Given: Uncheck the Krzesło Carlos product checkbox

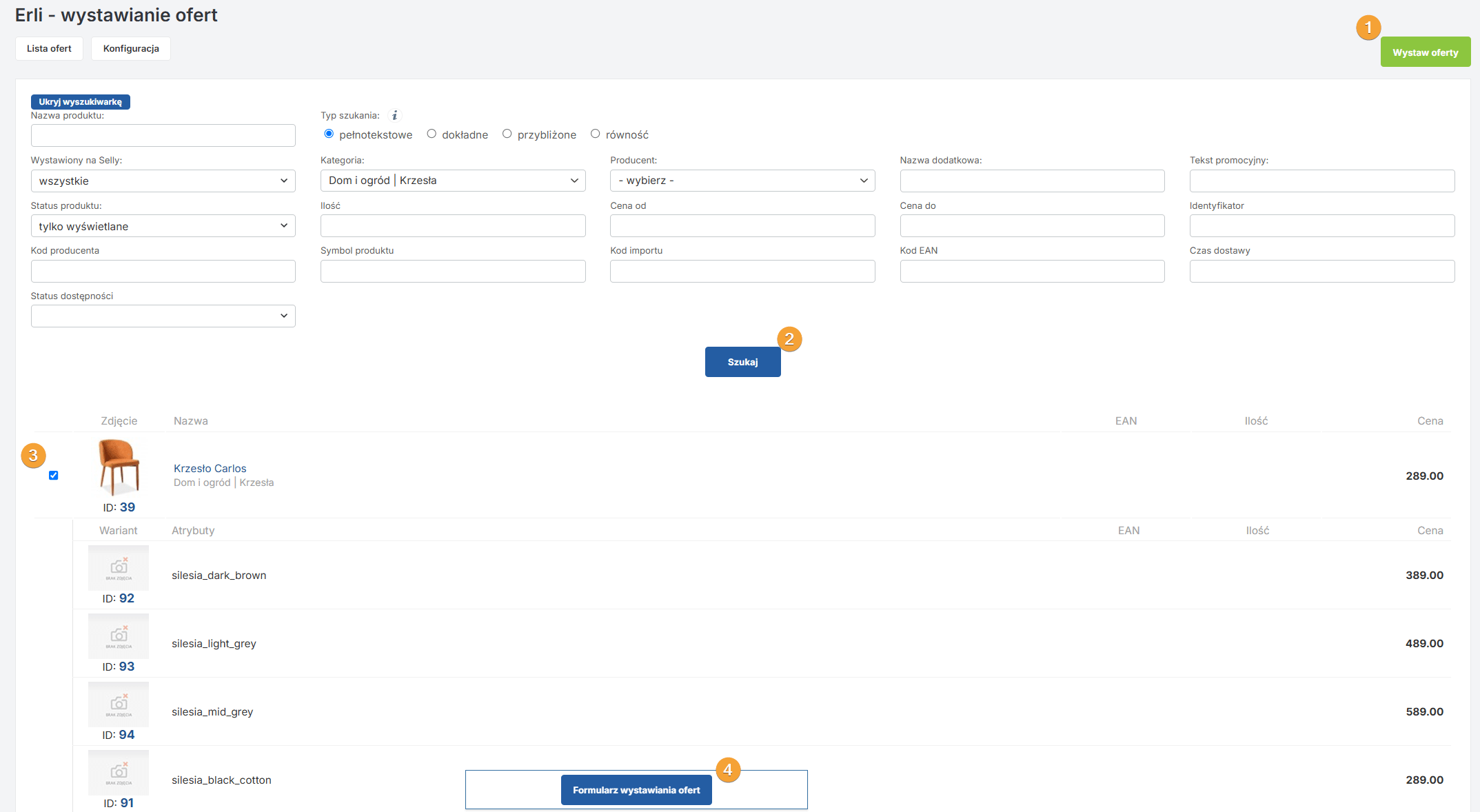Looking at the screenshot, I should pyautogui.click(x=54, y=476).
